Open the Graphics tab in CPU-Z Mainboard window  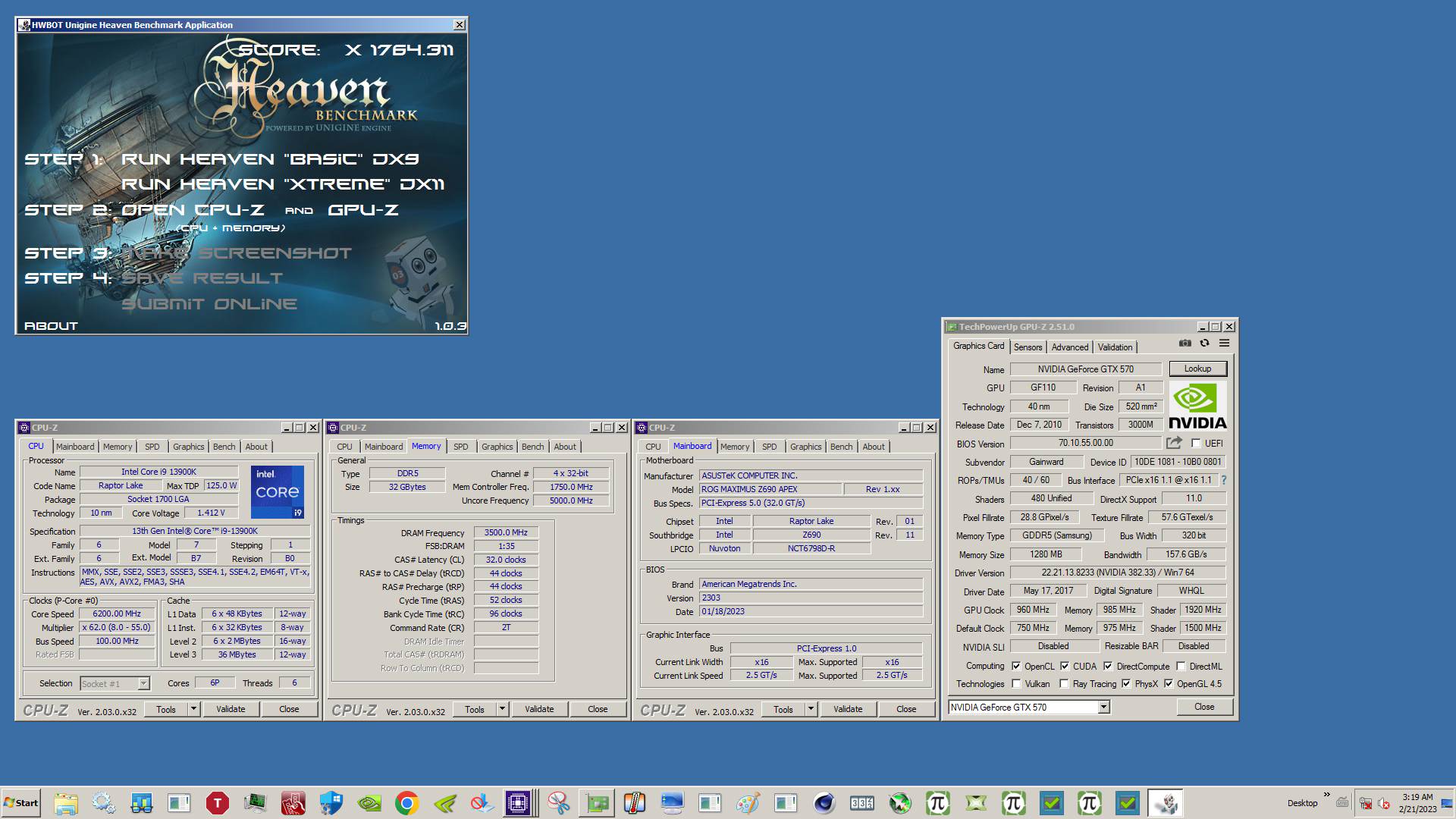(x=805, y=447)
